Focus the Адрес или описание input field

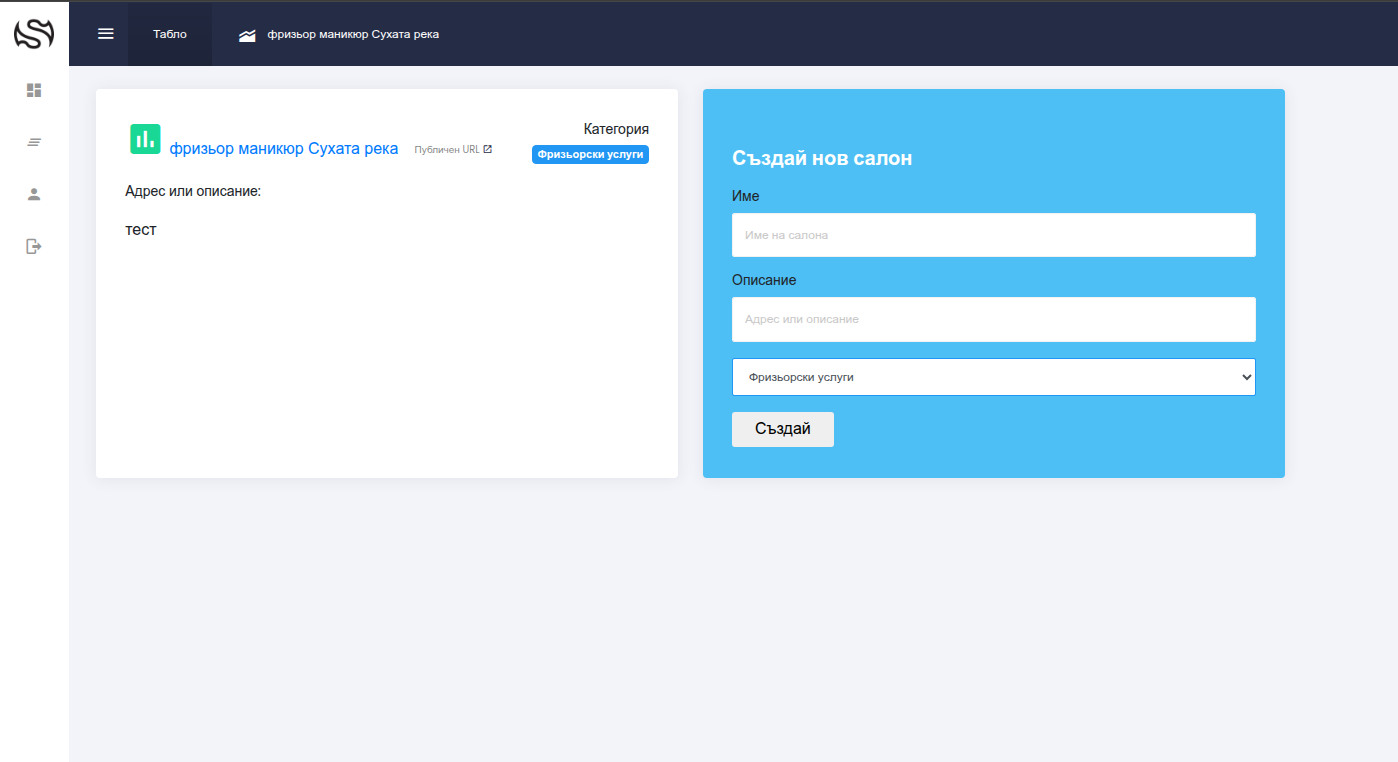tap(993, 319)
